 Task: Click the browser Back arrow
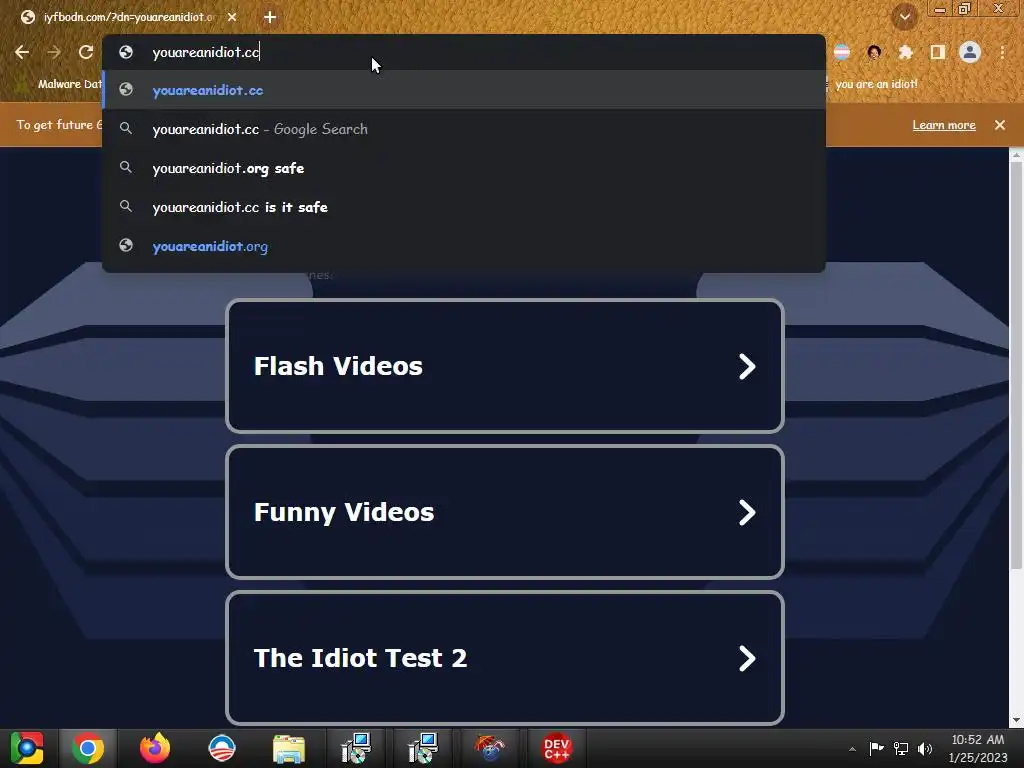point(22,52)
